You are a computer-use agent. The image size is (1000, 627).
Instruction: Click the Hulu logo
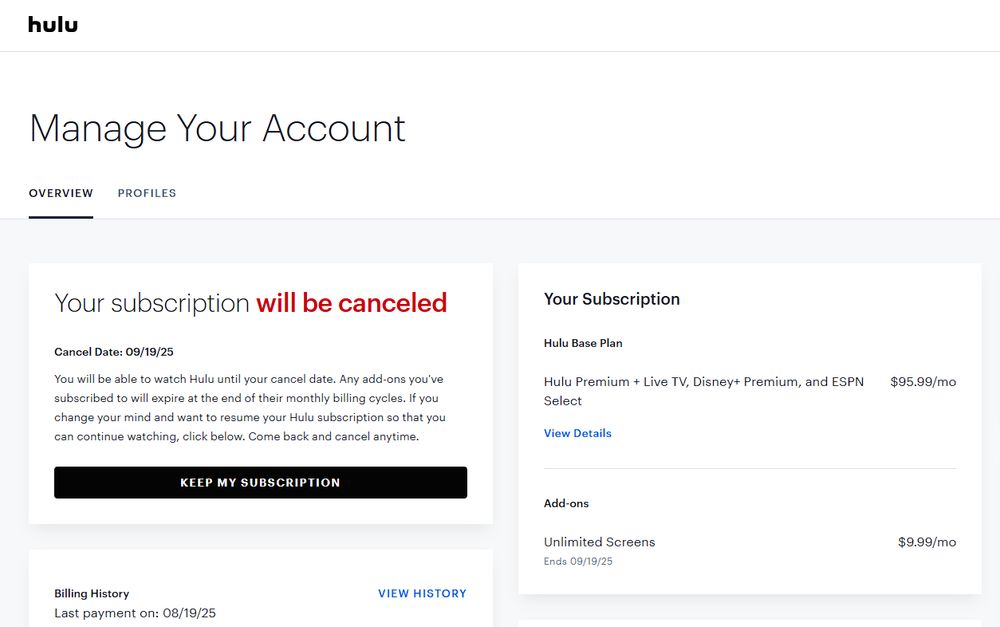[53, 24]
